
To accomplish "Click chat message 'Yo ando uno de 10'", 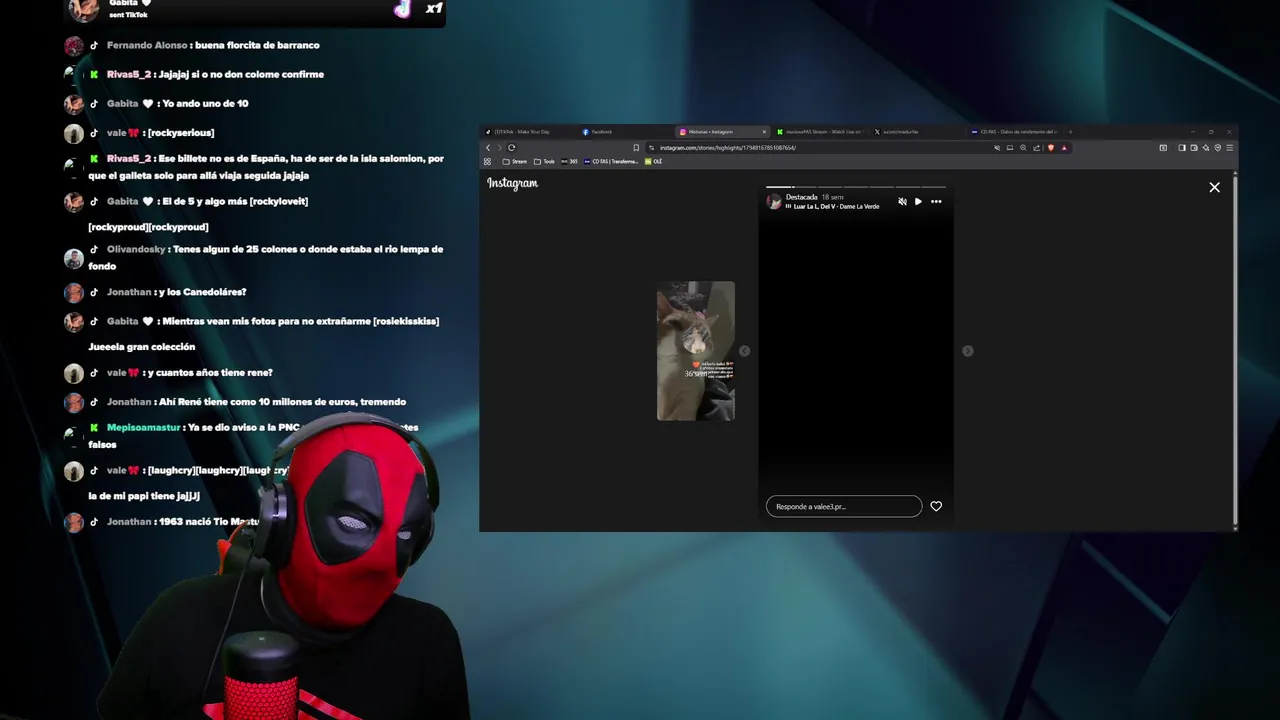I will [203, 103].
